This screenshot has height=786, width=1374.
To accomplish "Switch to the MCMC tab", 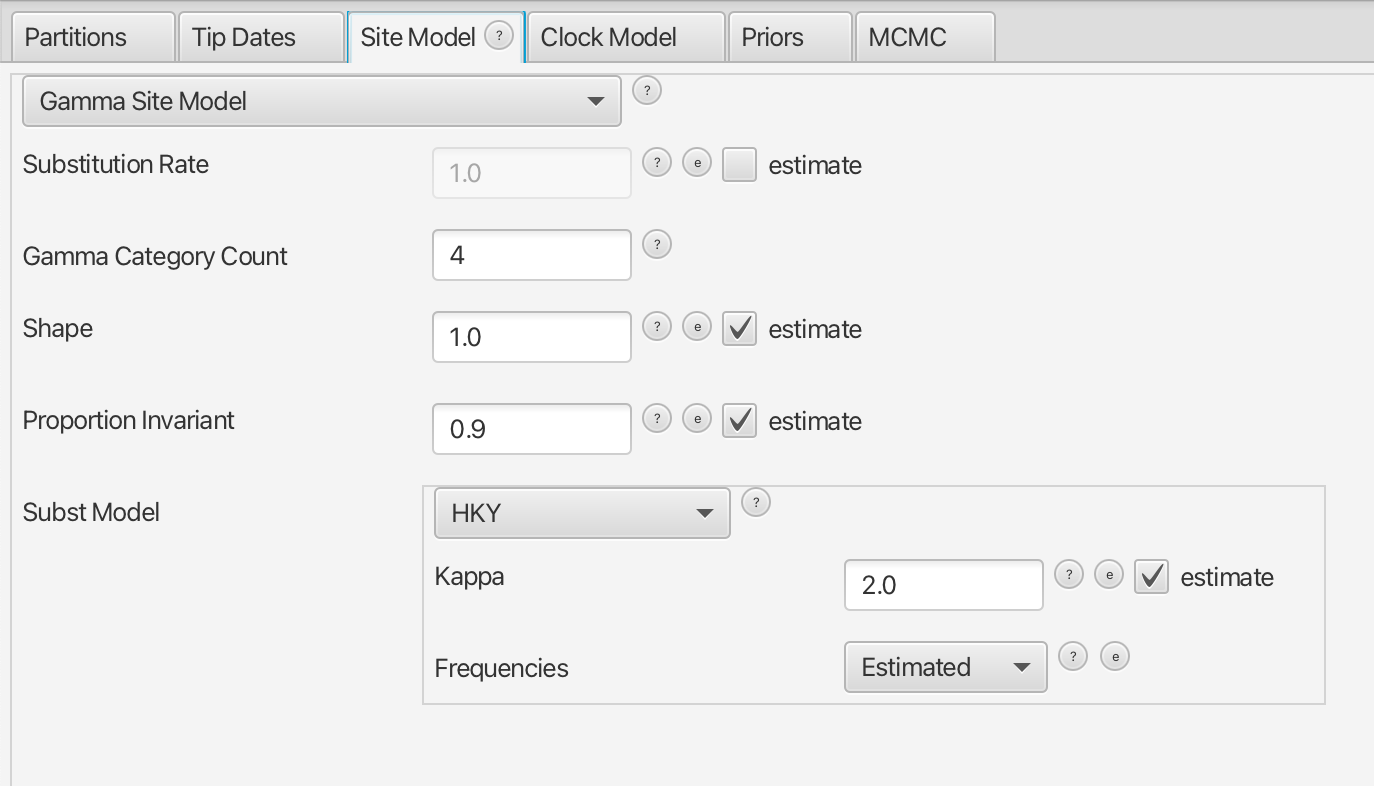I will click(x=925, y=38).
